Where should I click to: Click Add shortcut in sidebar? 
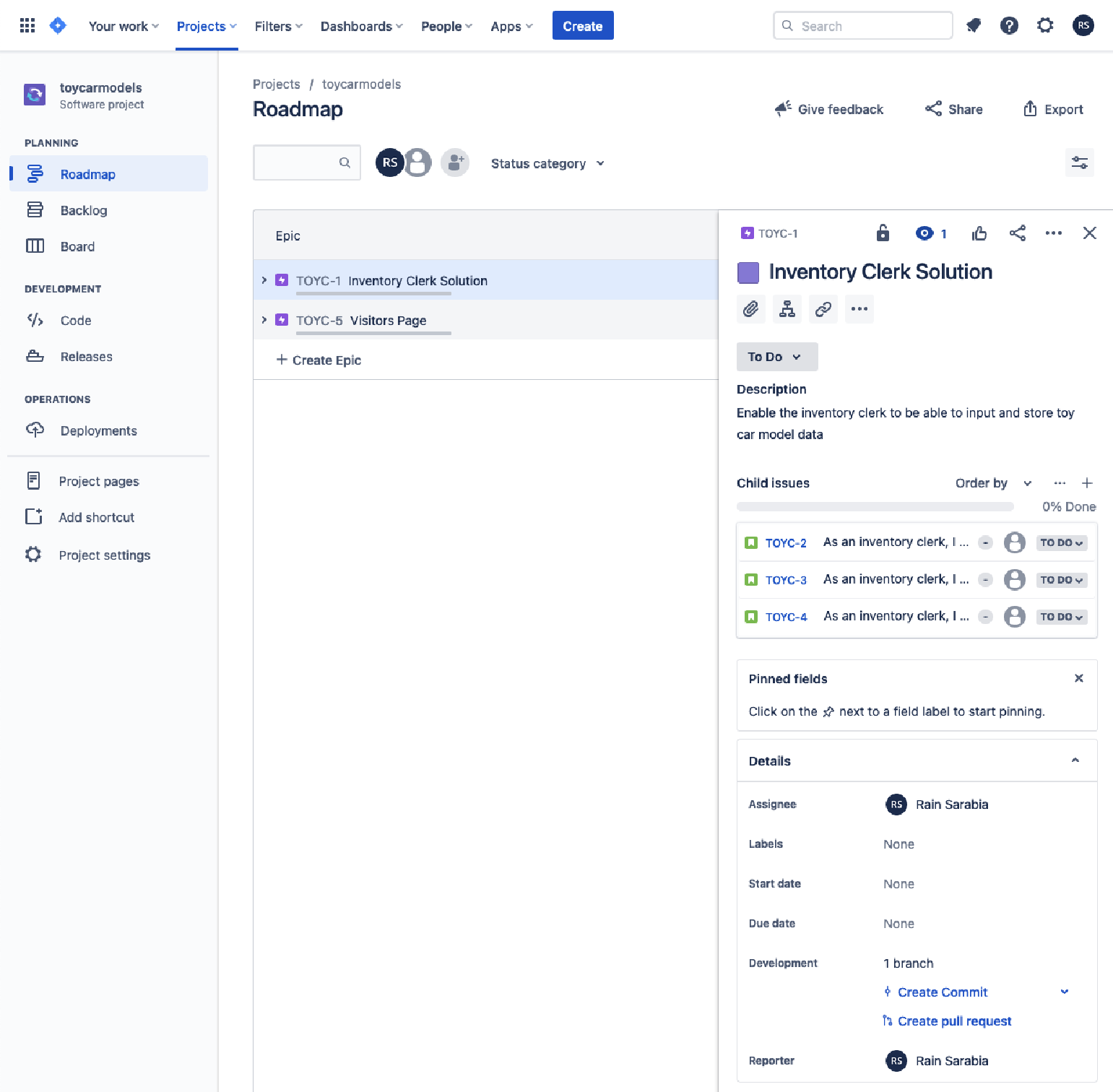108,517
